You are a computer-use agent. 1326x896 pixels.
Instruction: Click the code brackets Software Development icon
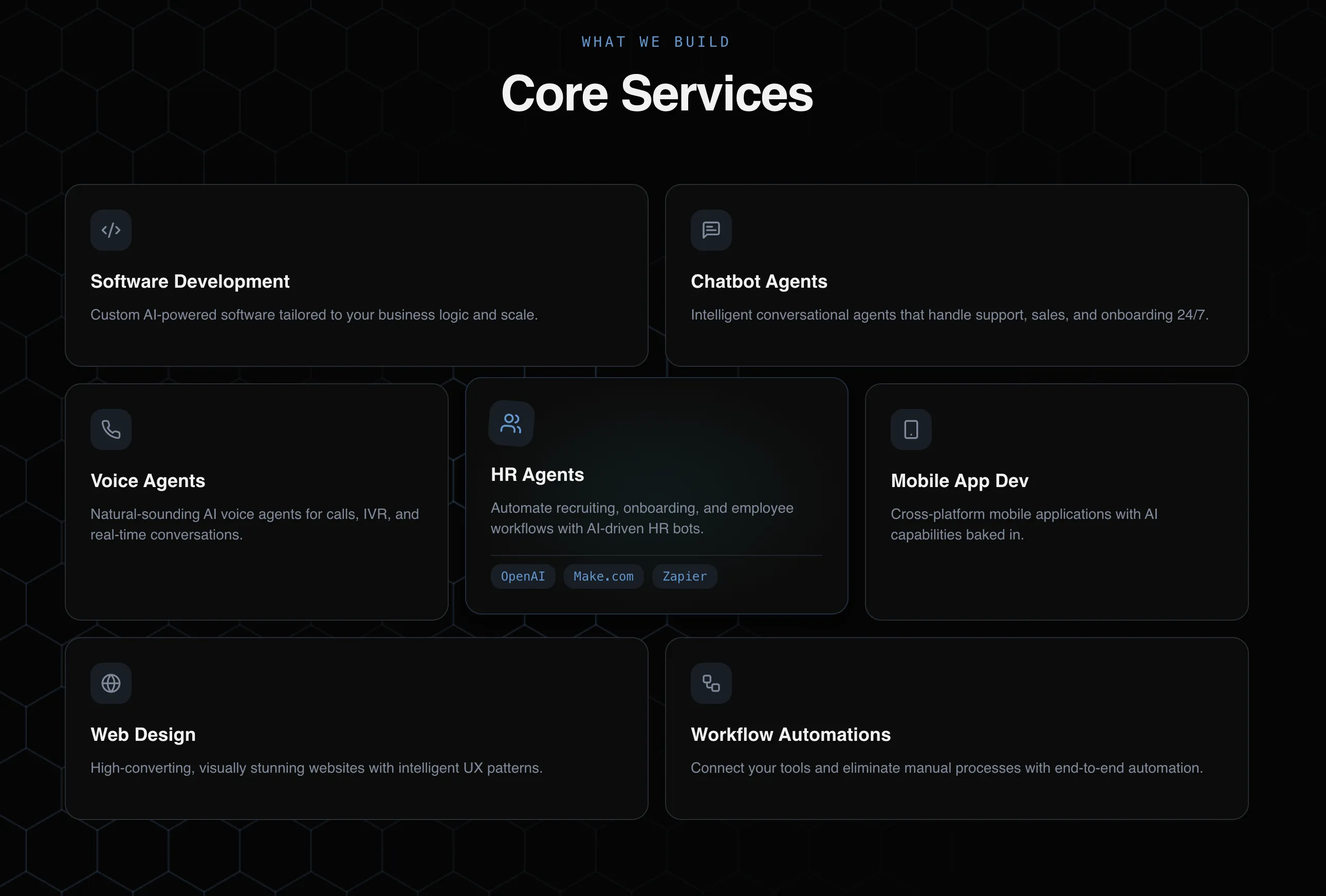click(110, 230)
